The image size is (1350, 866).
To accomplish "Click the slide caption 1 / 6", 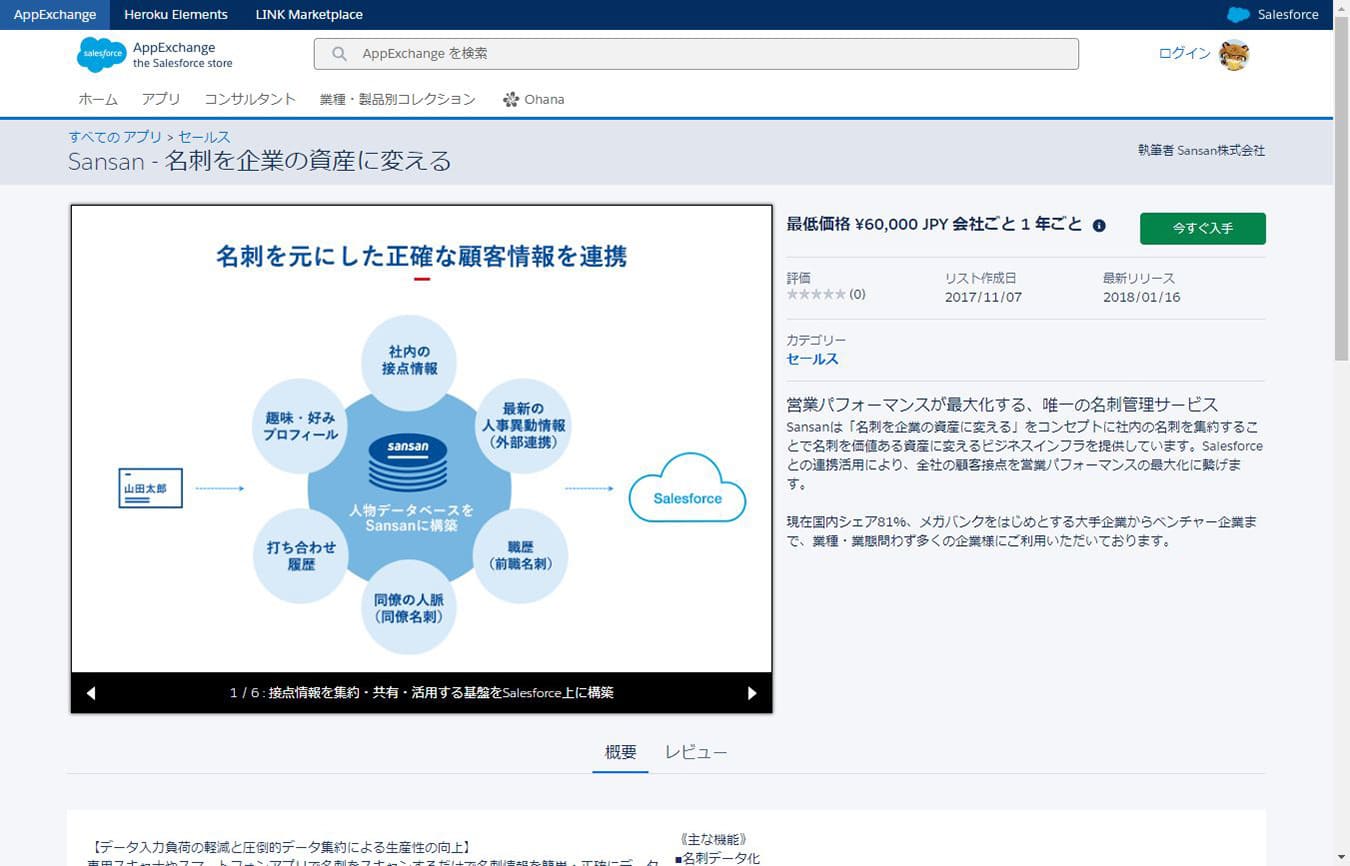I will [x=421, y=693].
